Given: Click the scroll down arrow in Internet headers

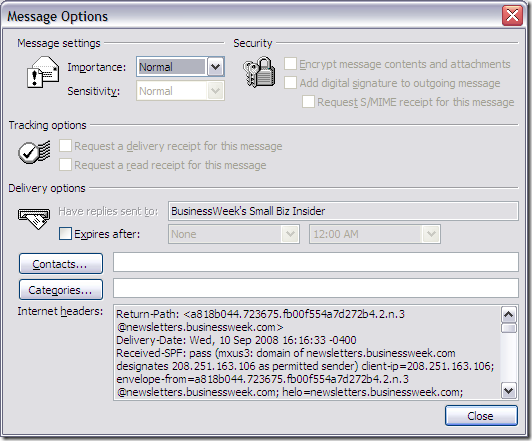Looking at the screenshot, I should click(509, 390).
